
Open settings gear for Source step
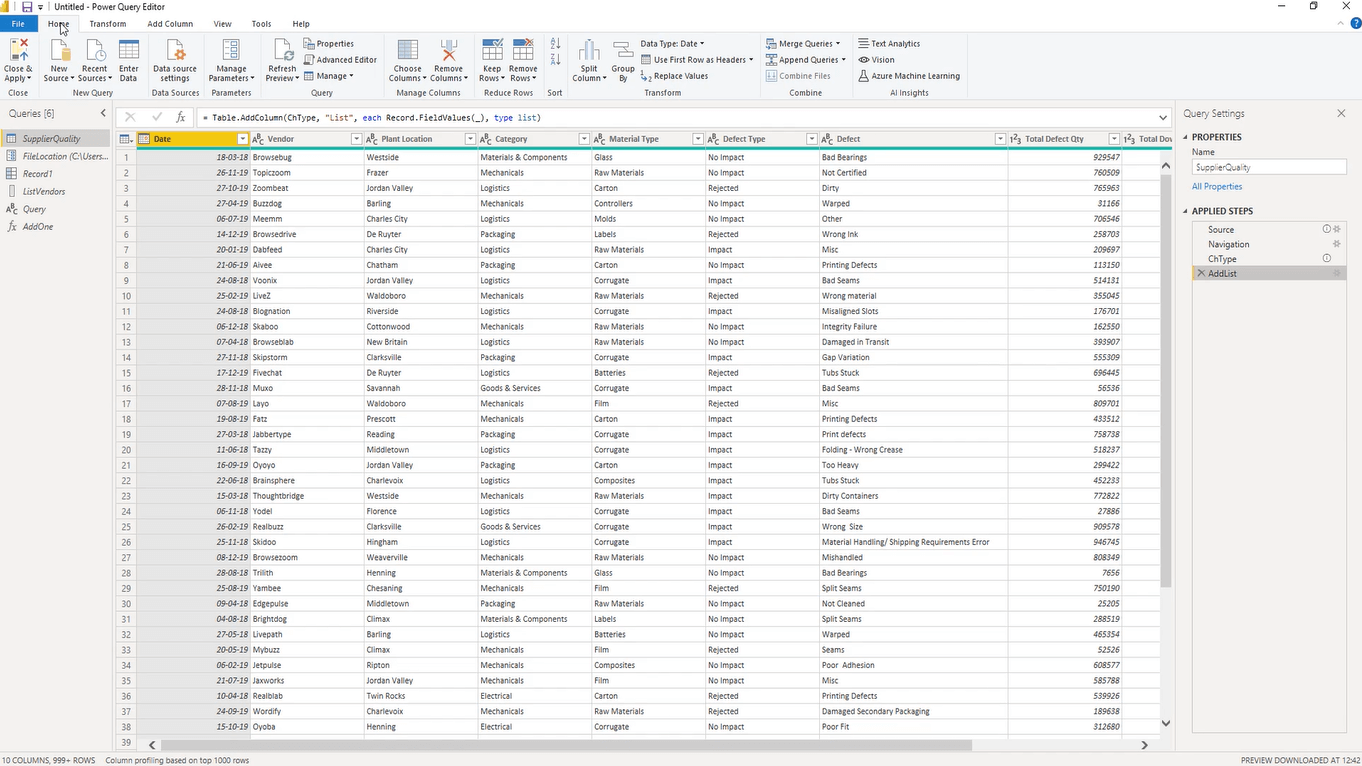[1337, 230]
